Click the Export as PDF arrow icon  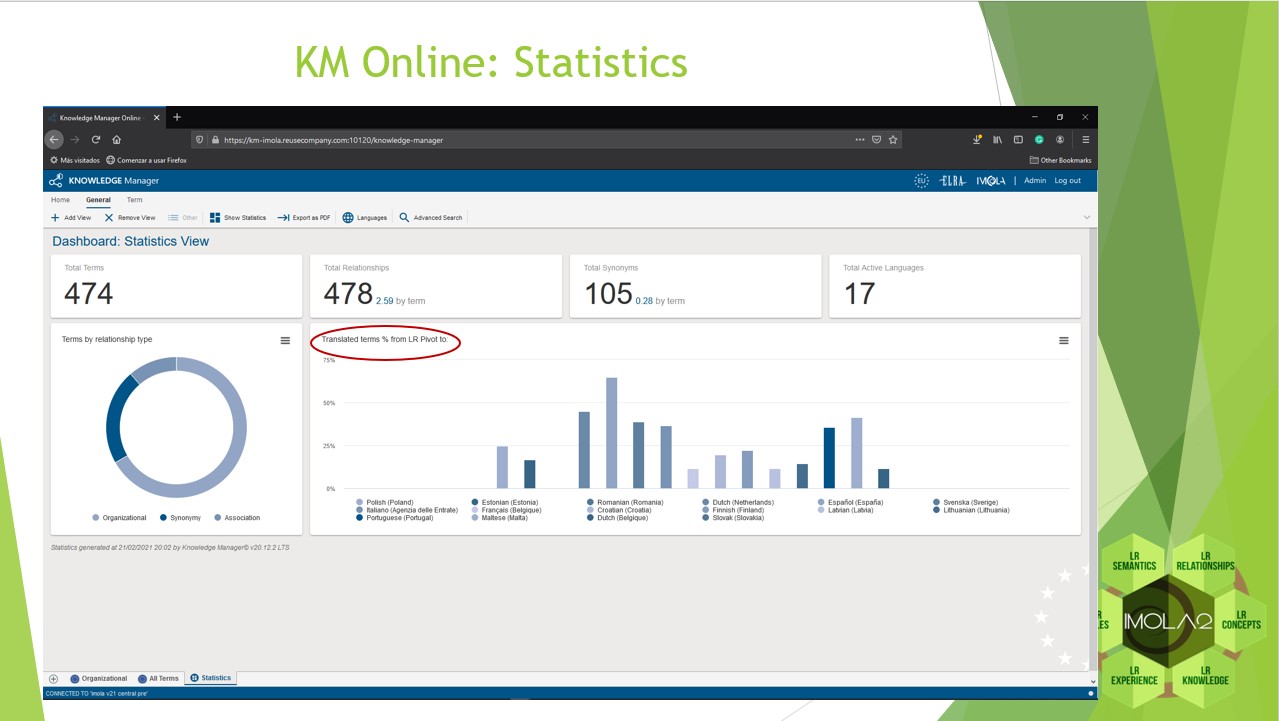[283, 217]
